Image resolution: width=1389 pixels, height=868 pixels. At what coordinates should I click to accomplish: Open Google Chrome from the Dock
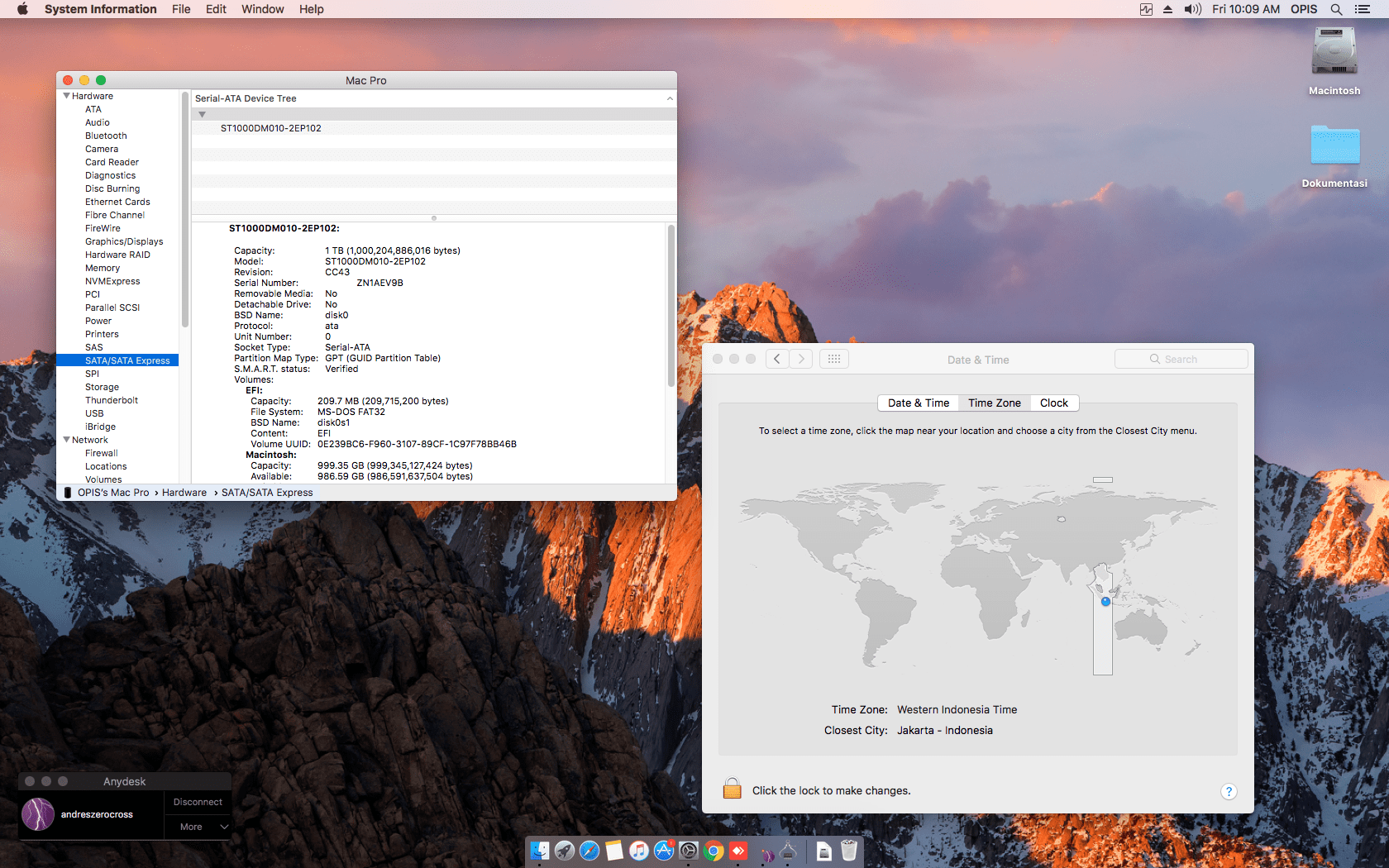pos(713,851)
